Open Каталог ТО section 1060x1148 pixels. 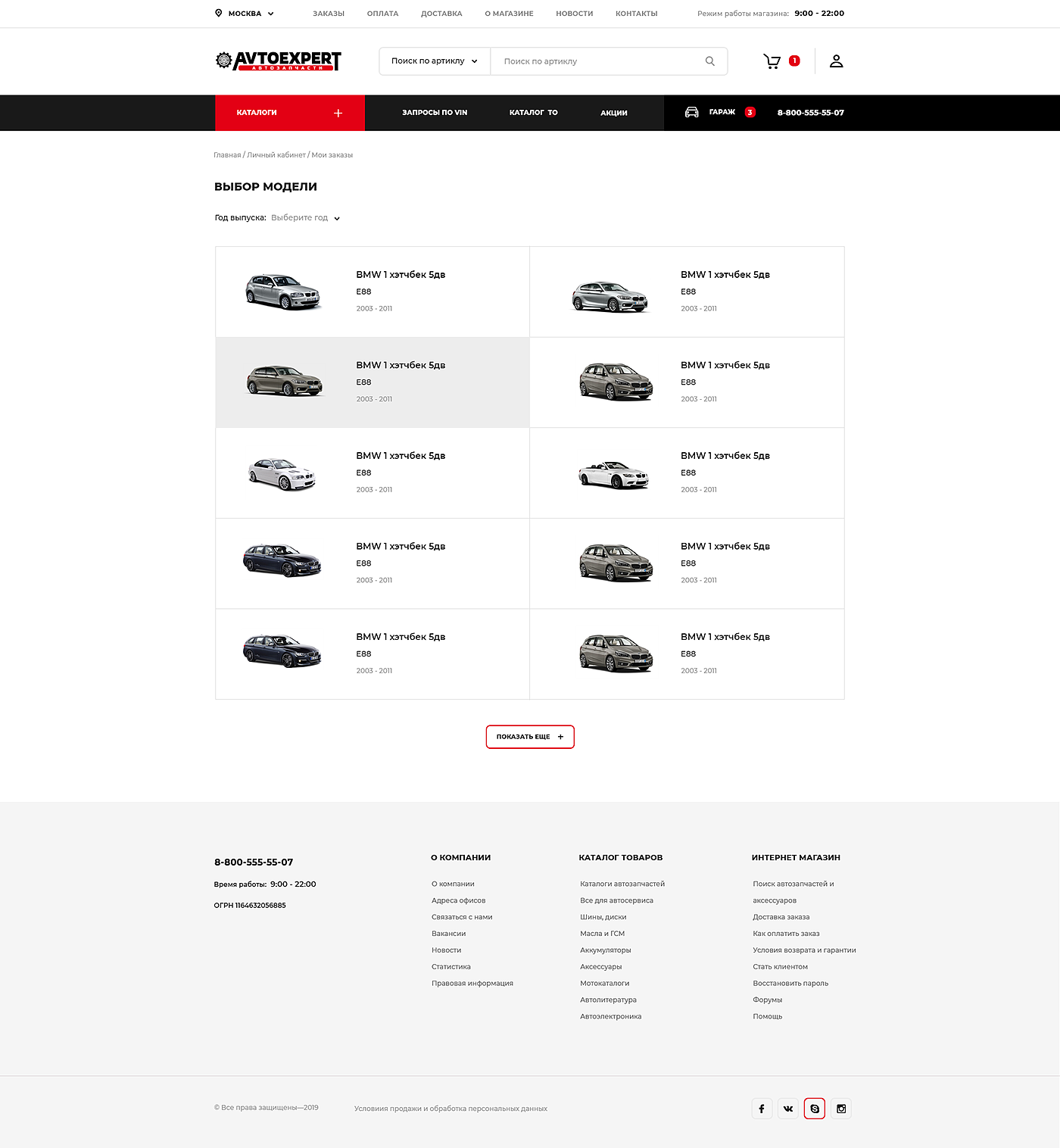pos(534,113)
